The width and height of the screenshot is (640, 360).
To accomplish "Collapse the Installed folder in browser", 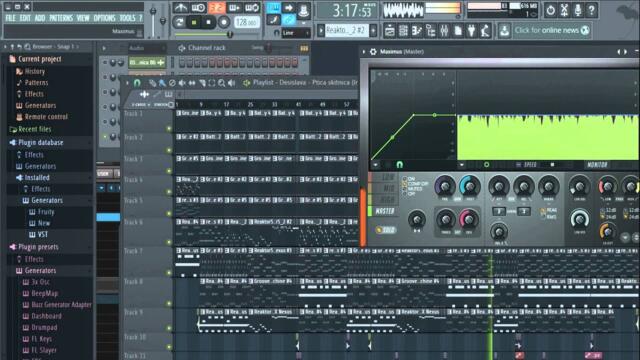I will coord(37,178).
